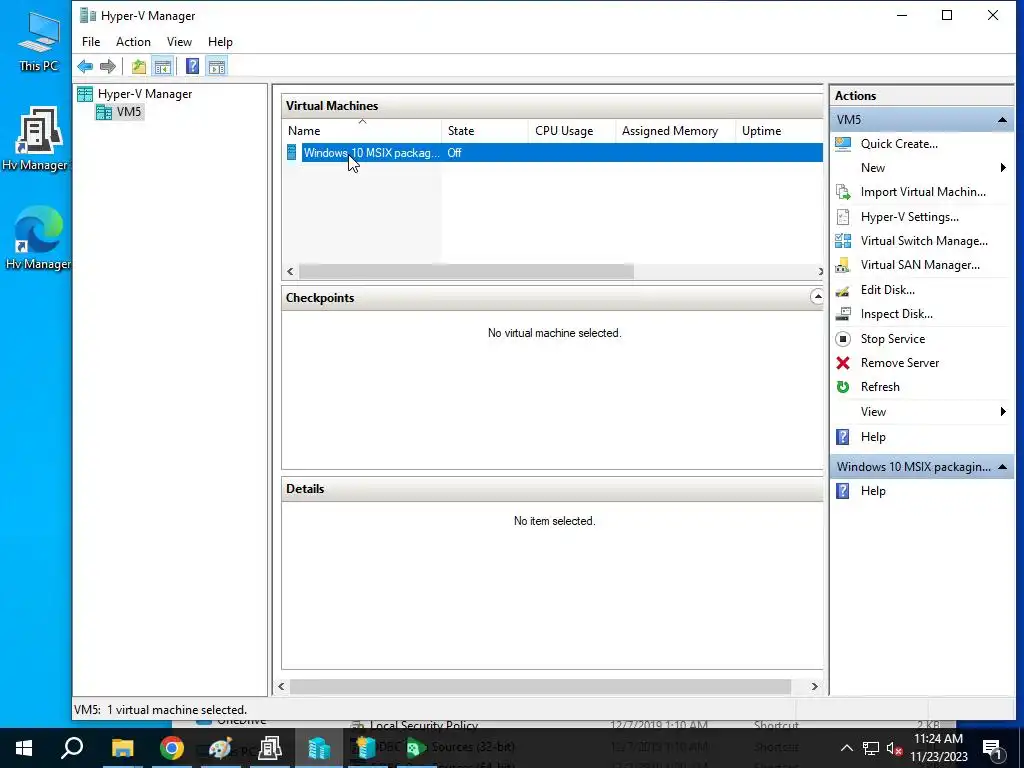
Task: Click the Virtual SAN Manager icon
Action: tap(842, 265)
